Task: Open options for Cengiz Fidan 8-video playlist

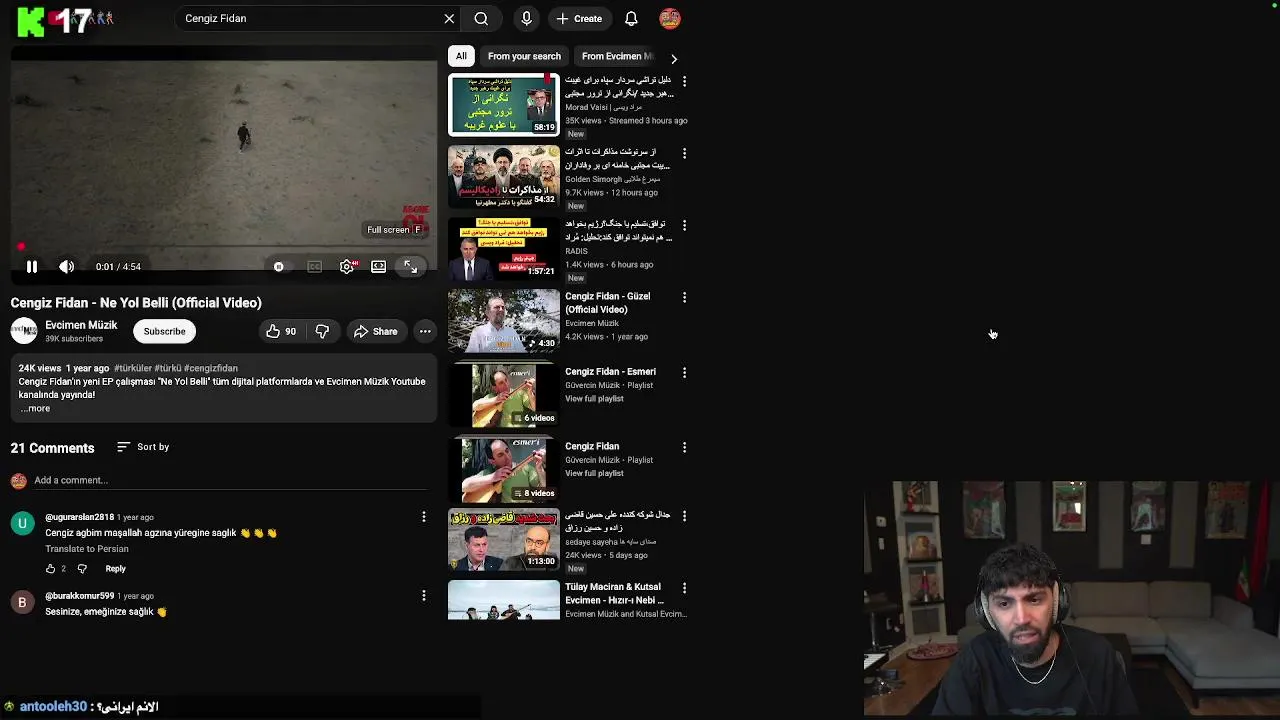Action: (x=684, y=448)
